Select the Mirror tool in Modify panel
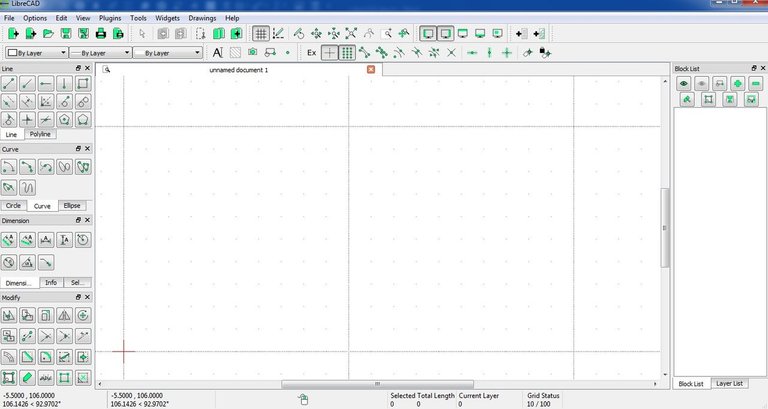The width and height of the screenshot is (768, 409). click(x=64, y=315)
